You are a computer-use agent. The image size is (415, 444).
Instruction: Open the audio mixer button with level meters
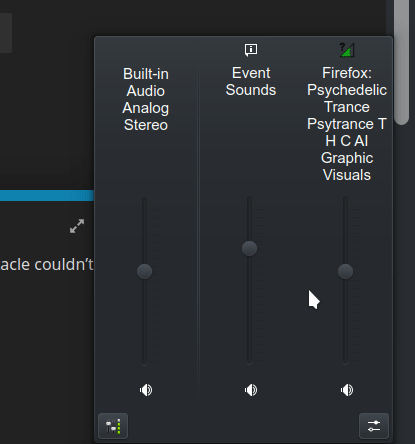[x=113, y=426]
